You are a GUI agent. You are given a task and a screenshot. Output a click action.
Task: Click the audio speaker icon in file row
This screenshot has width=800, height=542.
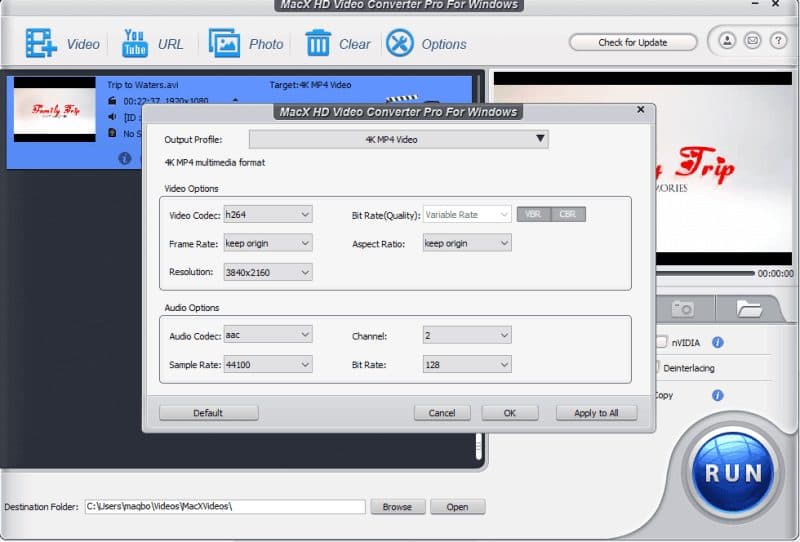pos(112,117)
